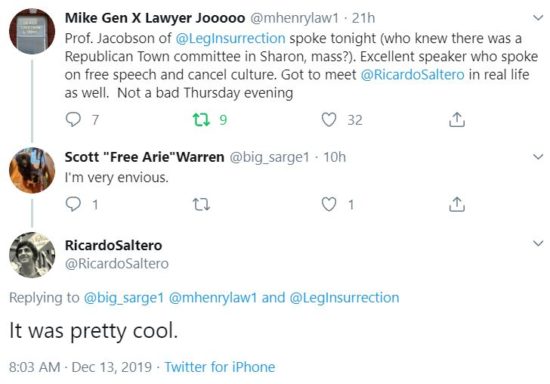This screenshot has height=384, width=550.
Task: Share Mike Gen X Lawyer's tweet
Action: tap(457, 120)
